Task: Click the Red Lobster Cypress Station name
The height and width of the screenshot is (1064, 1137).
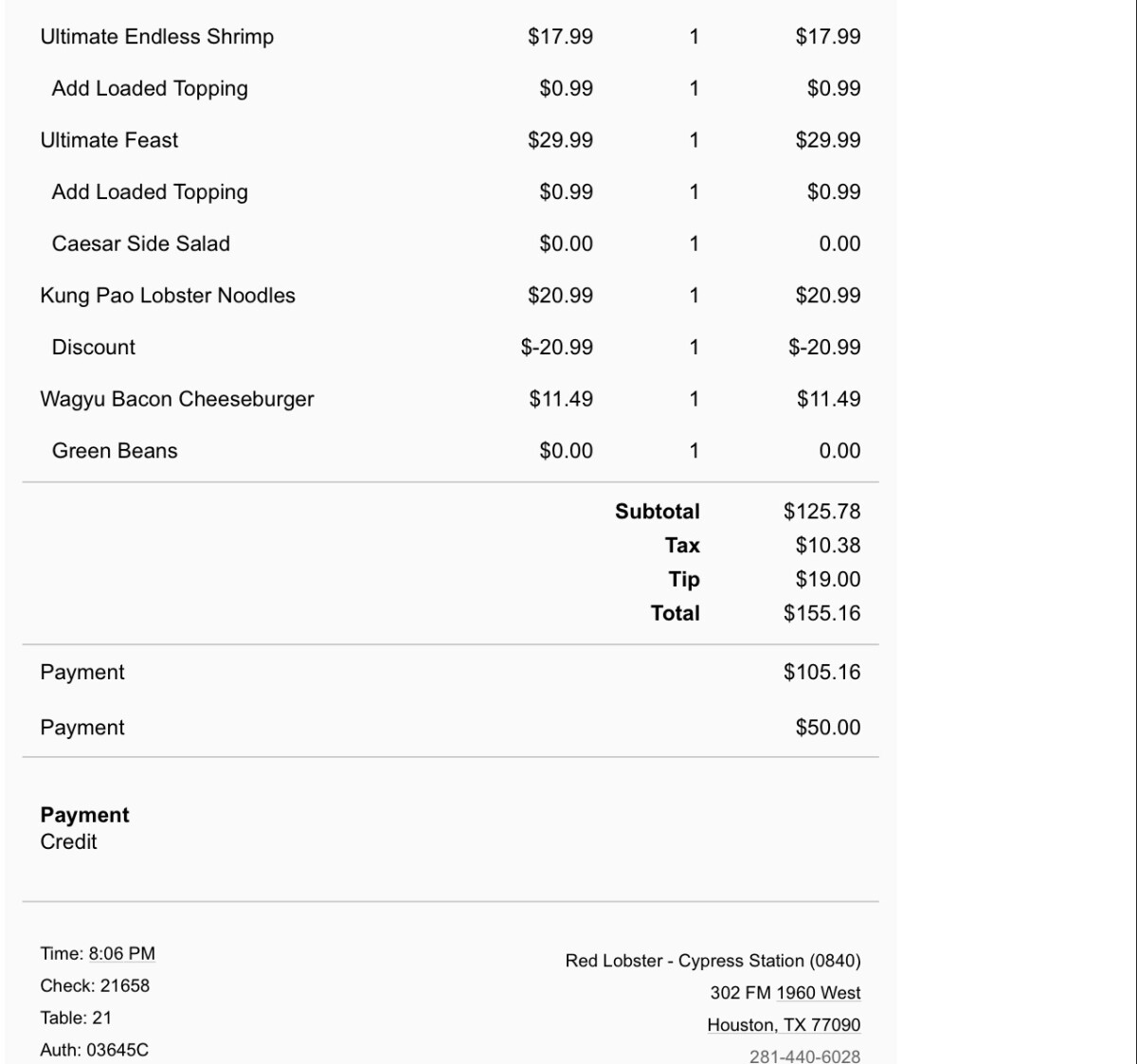Action: (713, 961)
